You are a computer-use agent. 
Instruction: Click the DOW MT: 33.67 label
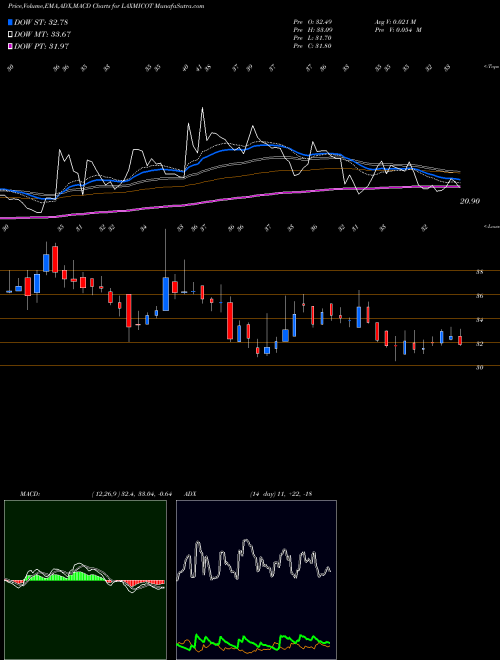coord(42,35)
